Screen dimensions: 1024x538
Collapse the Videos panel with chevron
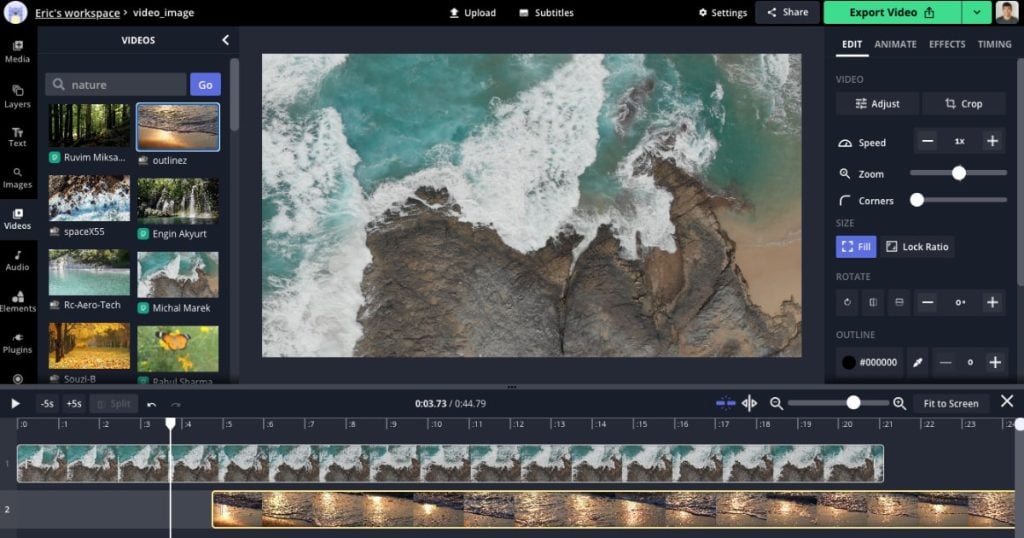[225, 40]
